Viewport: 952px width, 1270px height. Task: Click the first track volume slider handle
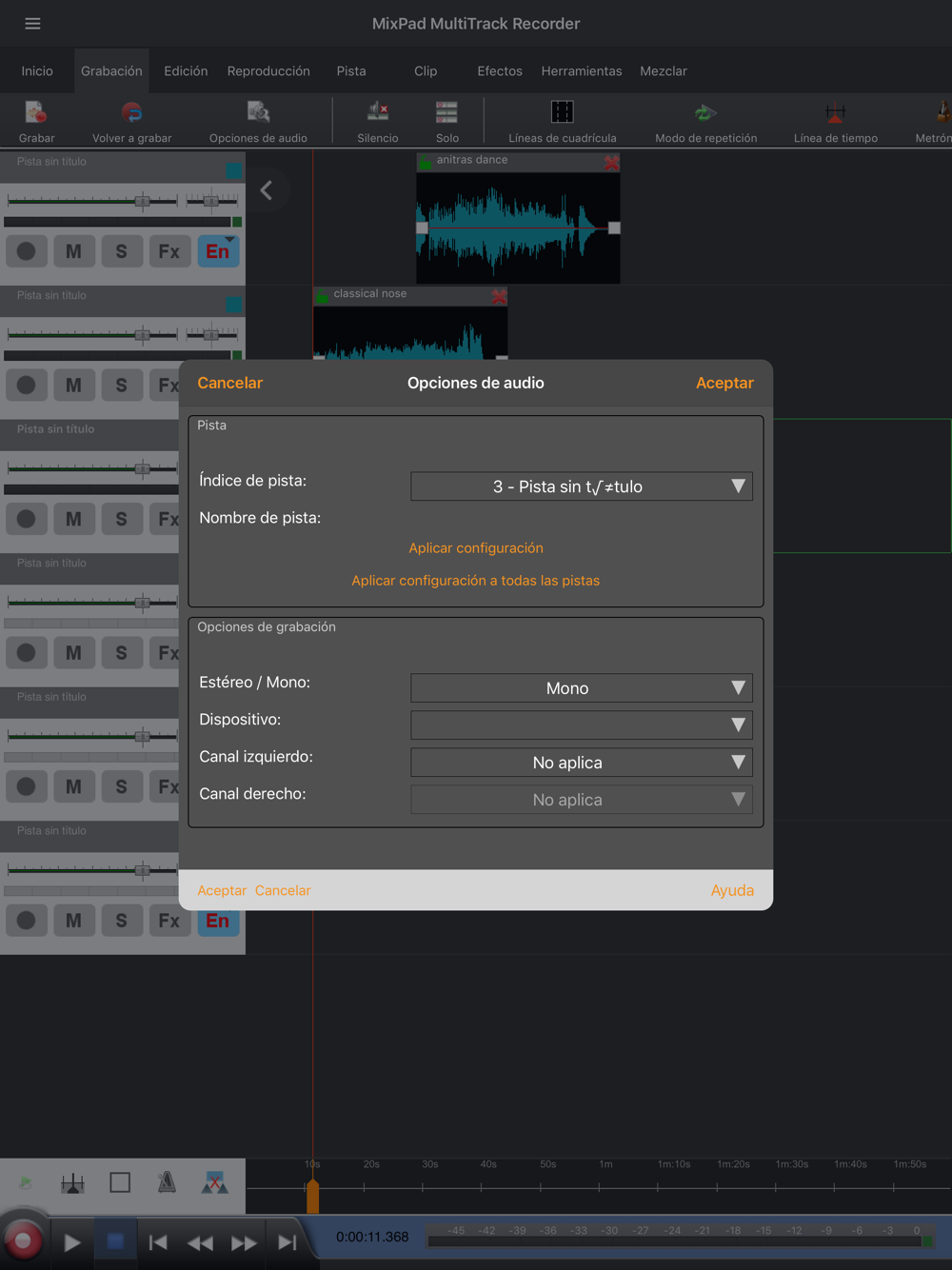click(x=142, y=201)
